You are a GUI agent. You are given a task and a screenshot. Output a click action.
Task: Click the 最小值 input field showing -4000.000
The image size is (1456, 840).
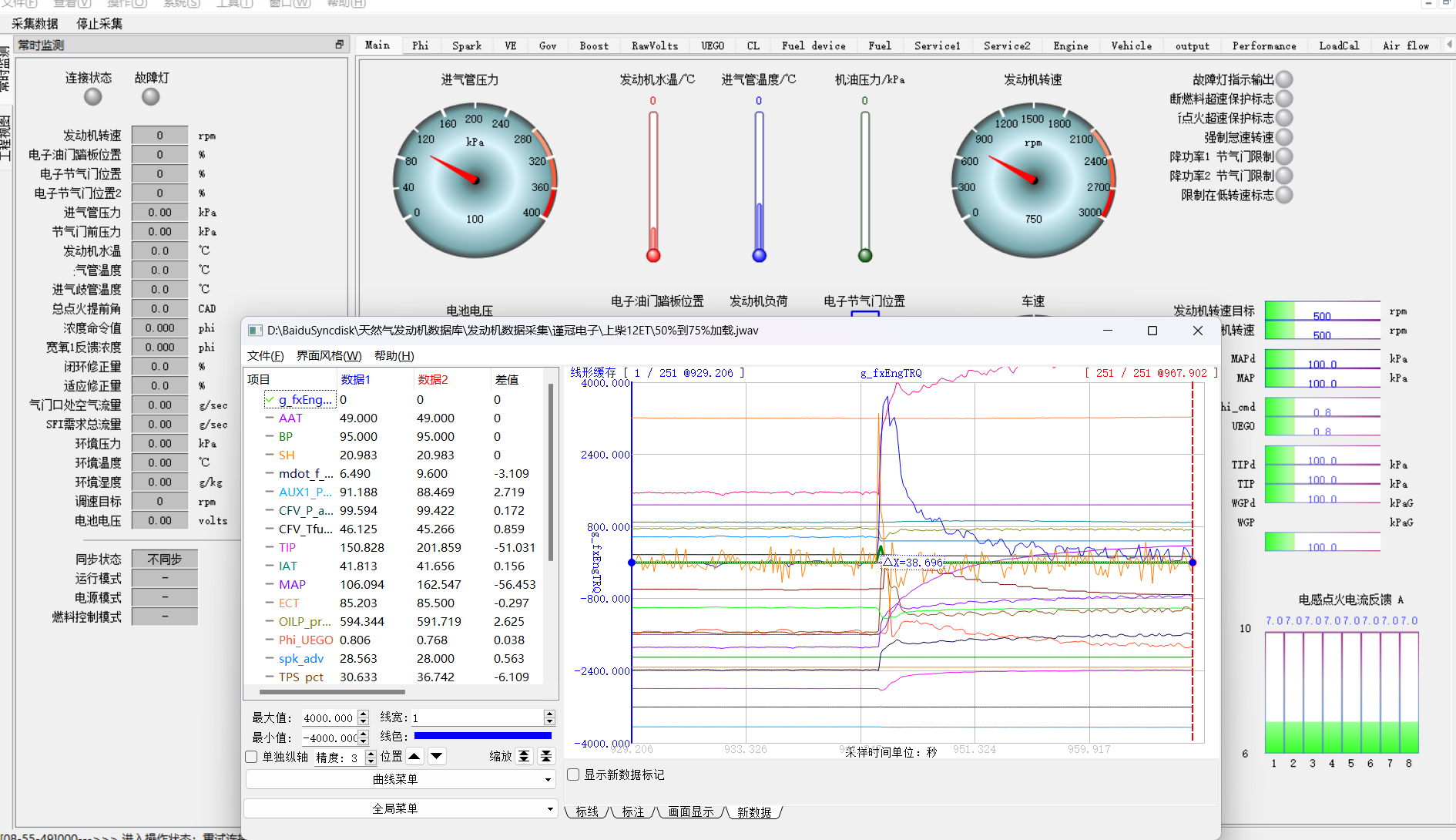tap(330, 738)
